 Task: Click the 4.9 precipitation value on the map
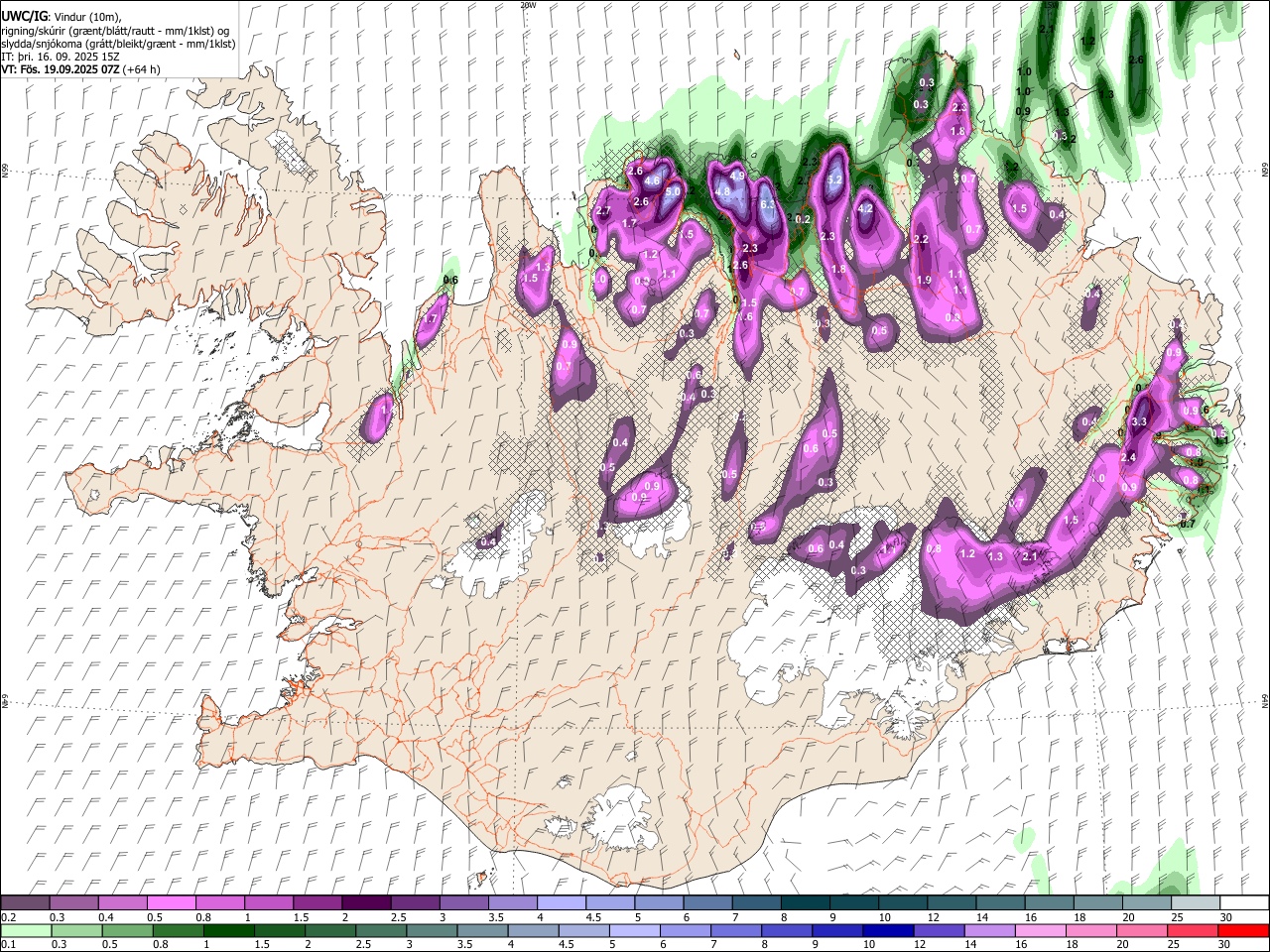pyautogui.click(x=737, y=176)
